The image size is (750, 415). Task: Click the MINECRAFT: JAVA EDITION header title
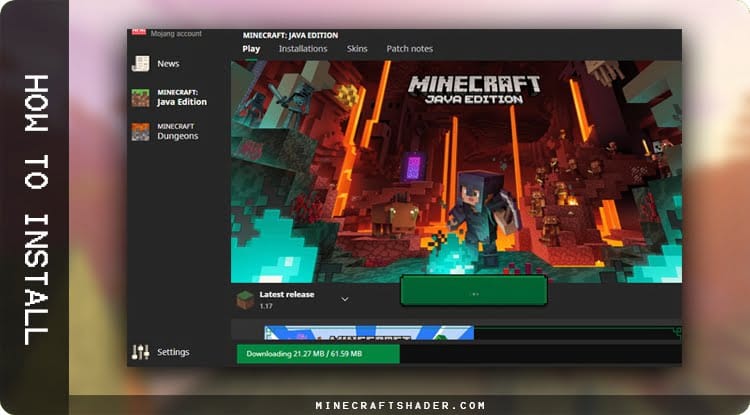click(x=290, y=35)
